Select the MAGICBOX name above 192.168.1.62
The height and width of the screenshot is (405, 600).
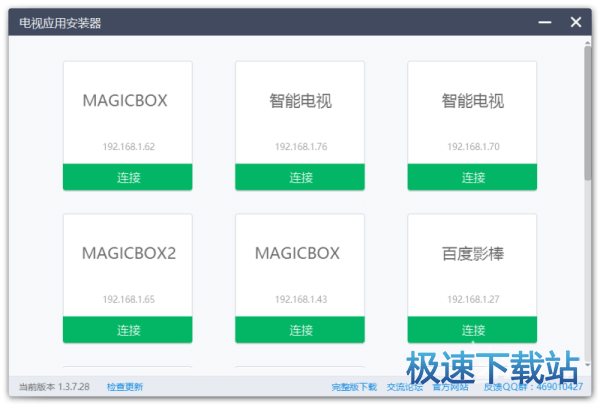(125, 101)
